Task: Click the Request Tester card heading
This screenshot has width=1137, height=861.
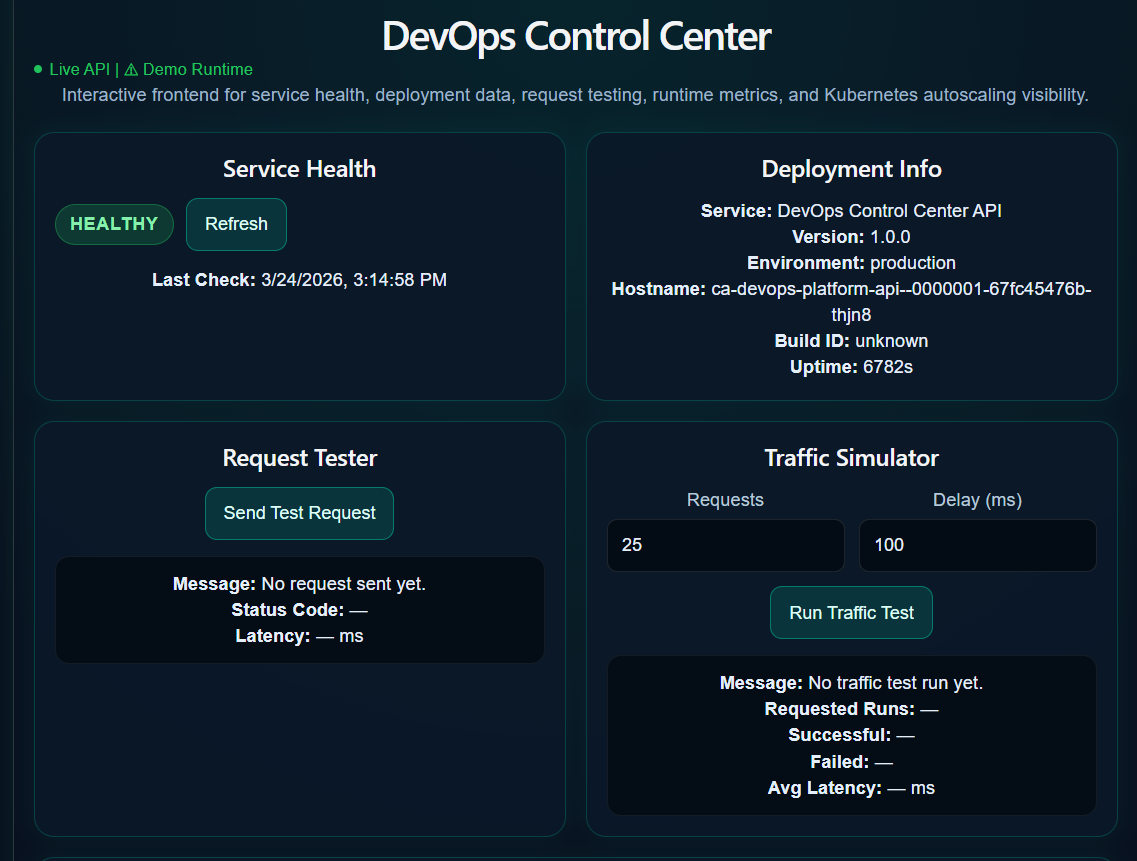Action: [x=299, y=458]
